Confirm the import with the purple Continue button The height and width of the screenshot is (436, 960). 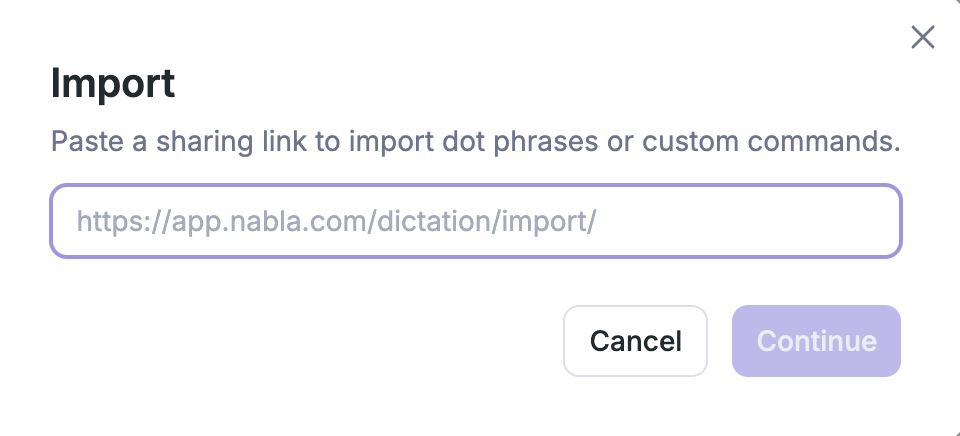point(816,341)
